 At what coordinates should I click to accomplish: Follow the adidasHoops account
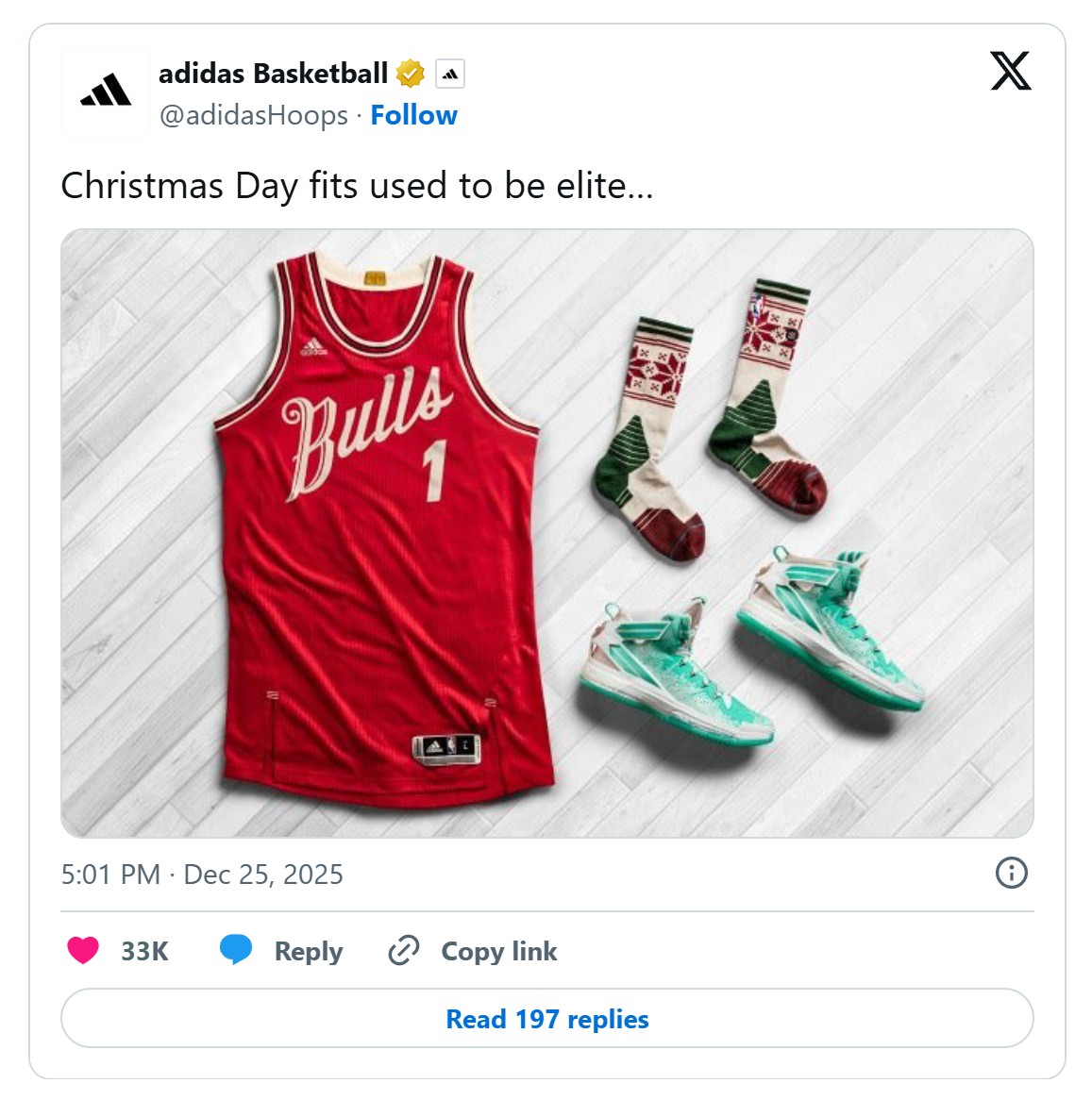(413, 115)
